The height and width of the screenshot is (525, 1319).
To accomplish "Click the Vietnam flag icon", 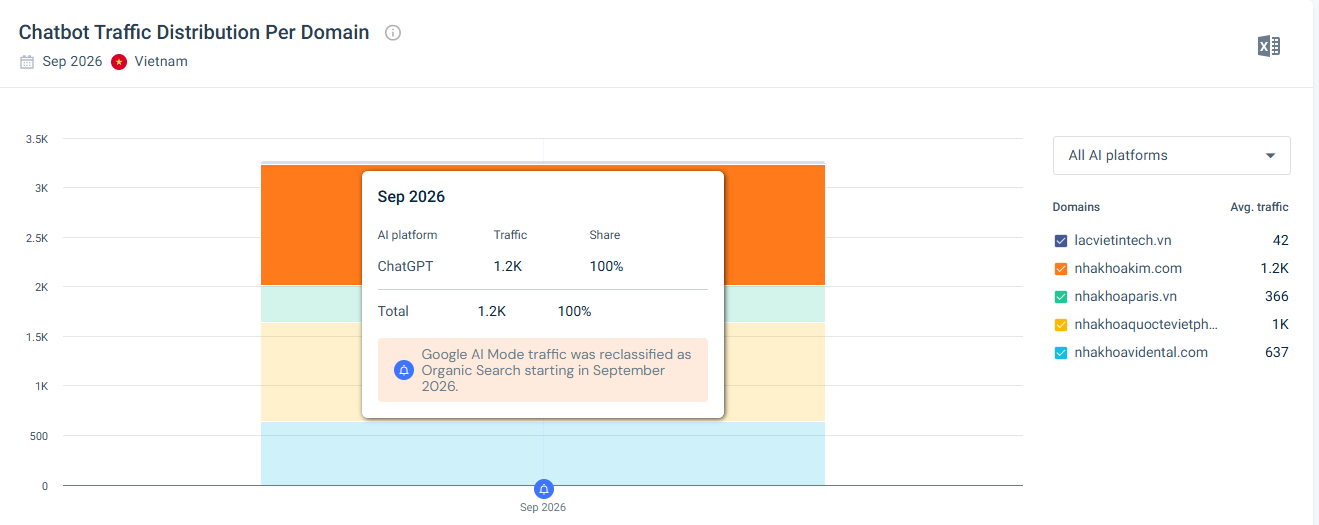I will 119,61.
